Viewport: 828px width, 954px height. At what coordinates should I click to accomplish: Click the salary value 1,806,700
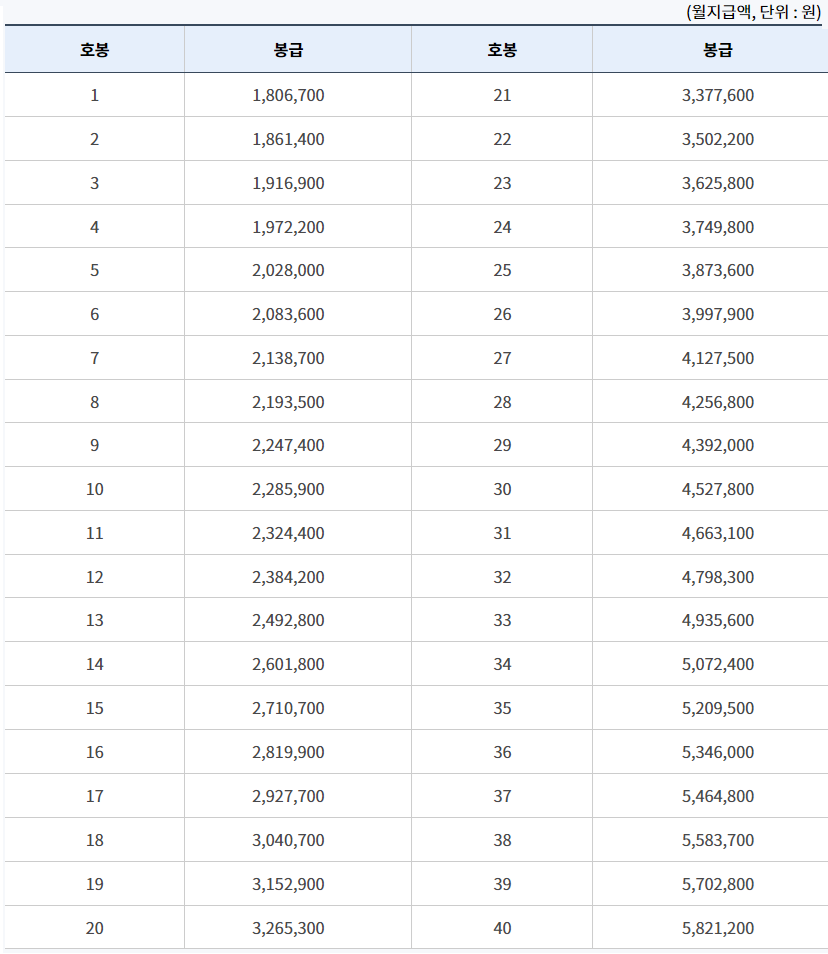click(x=288, y=95)
